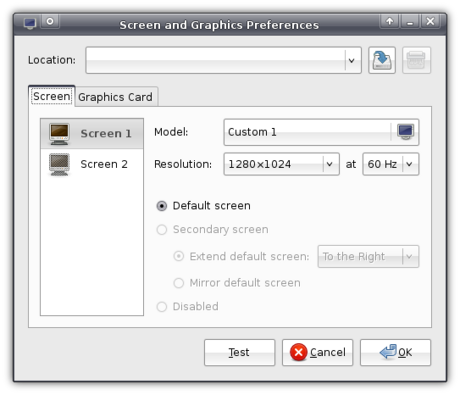The height and width of the screenshot is (395, 460).
Task: Switch to the Screen tab
Action: (52, 96)
